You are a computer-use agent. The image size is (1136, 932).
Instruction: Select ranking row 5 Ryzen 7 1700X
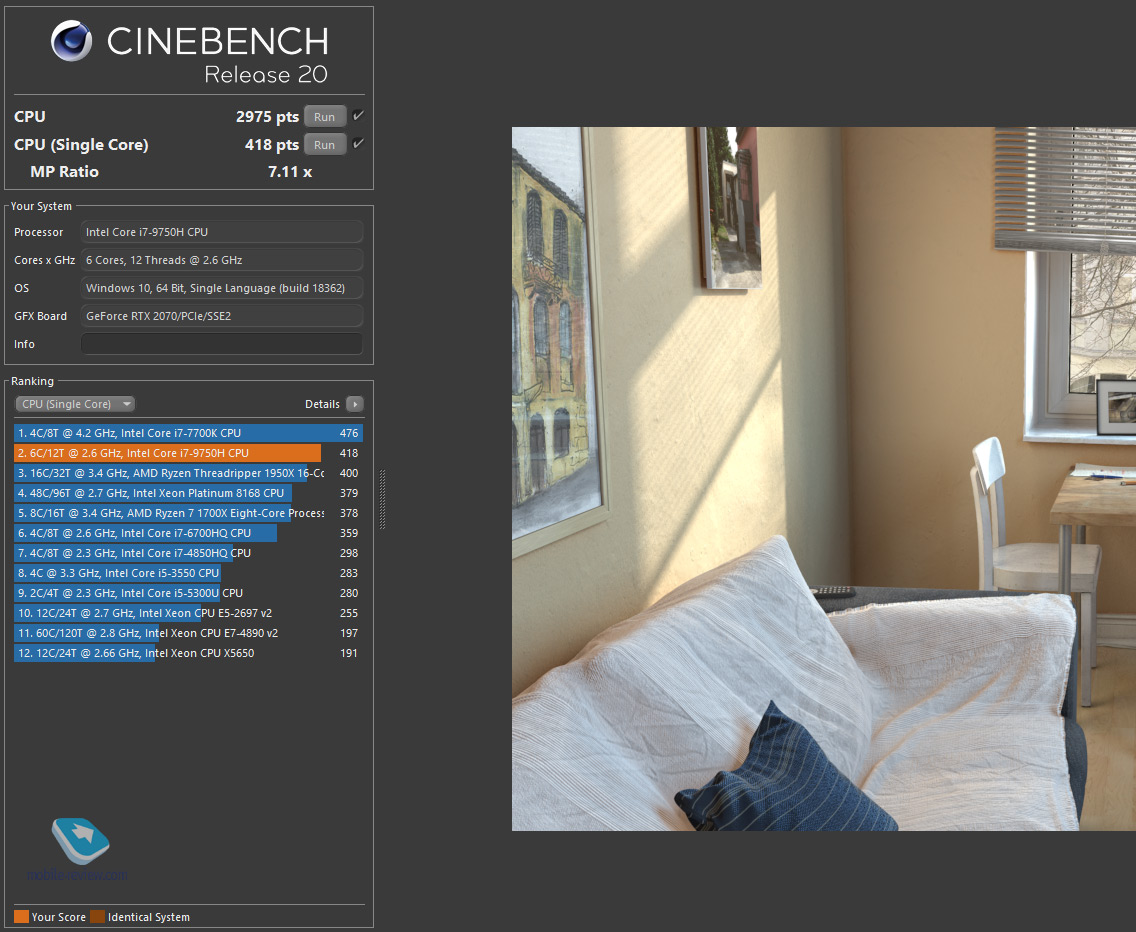(x=188, y=513)
